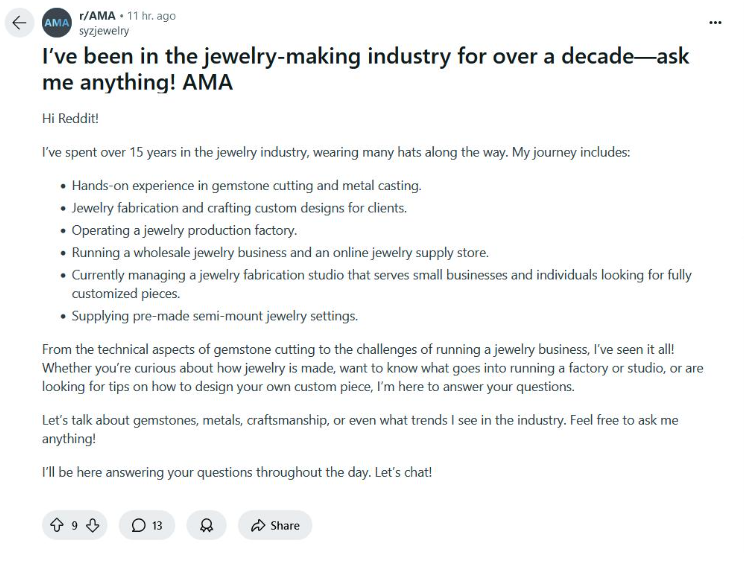Downvote the jewelry AMA post
The image size is (744, 562).
click(x=92, y=525)
